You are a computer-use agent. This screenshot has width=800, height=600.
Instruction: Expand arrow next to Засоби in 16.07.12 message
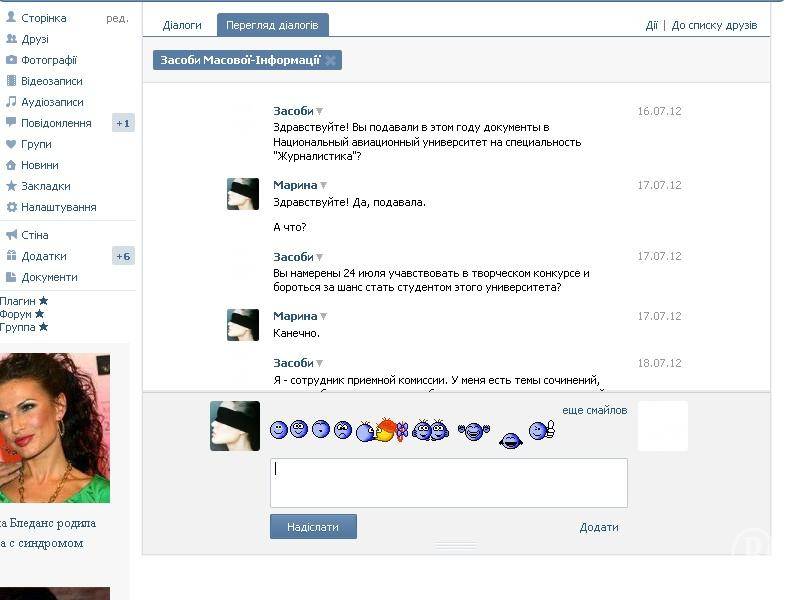pyautogui.click(x=320, y=112)
